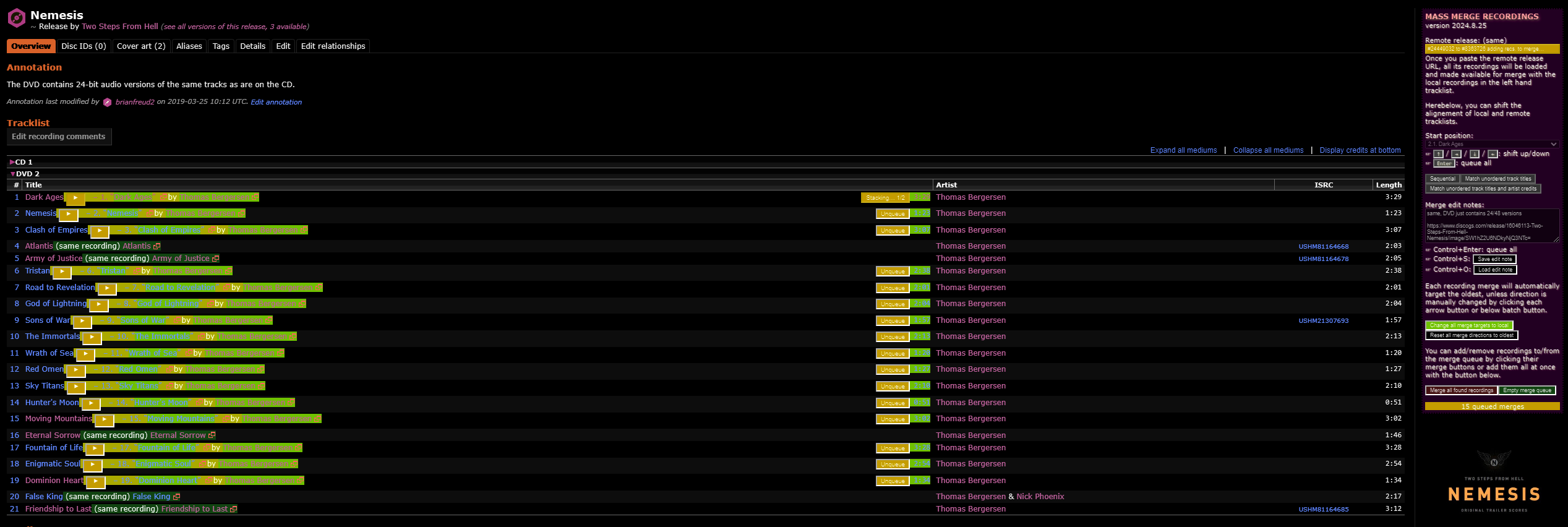Image resolution: width=1568 pixels, height=527 pixels.
Task: Collapse the DVD 2 medium
Action: click(x=25, y=174)
